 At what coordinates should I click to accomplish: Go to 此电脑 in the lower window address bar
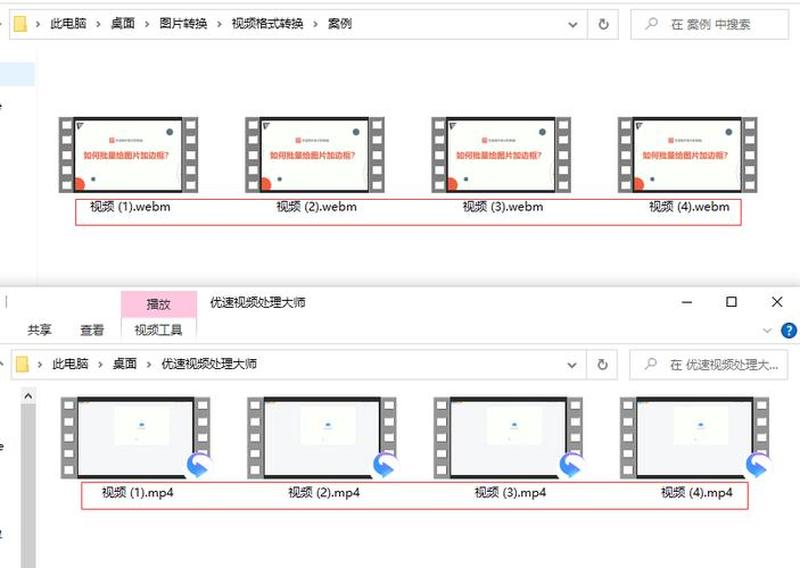click(70, 364)
